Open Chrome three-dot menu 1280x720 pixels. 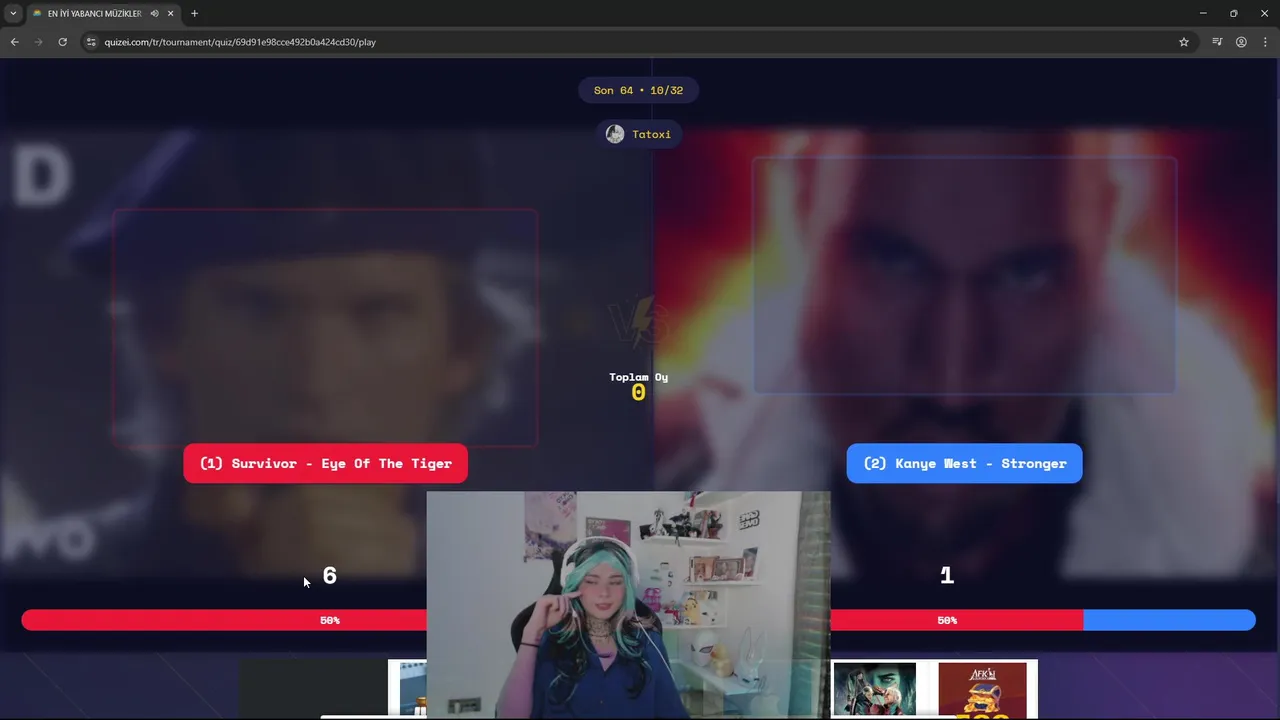point(1265,42)
